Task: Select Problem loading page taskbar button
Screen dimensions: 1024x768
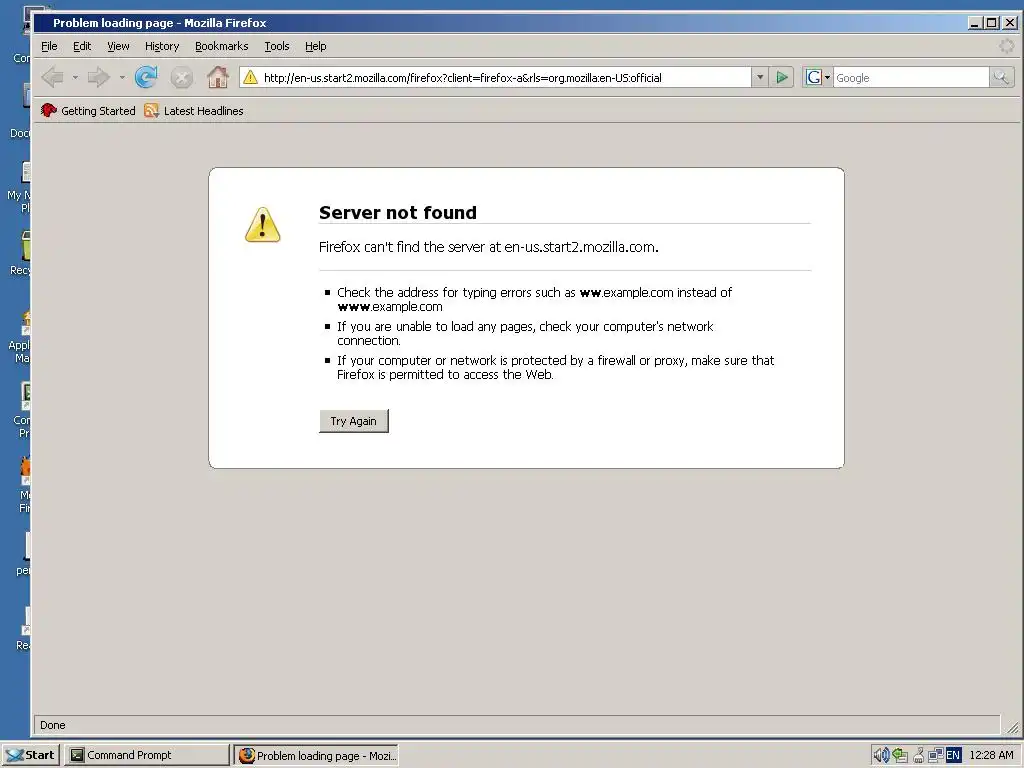Action: click(x=317, y=756)
